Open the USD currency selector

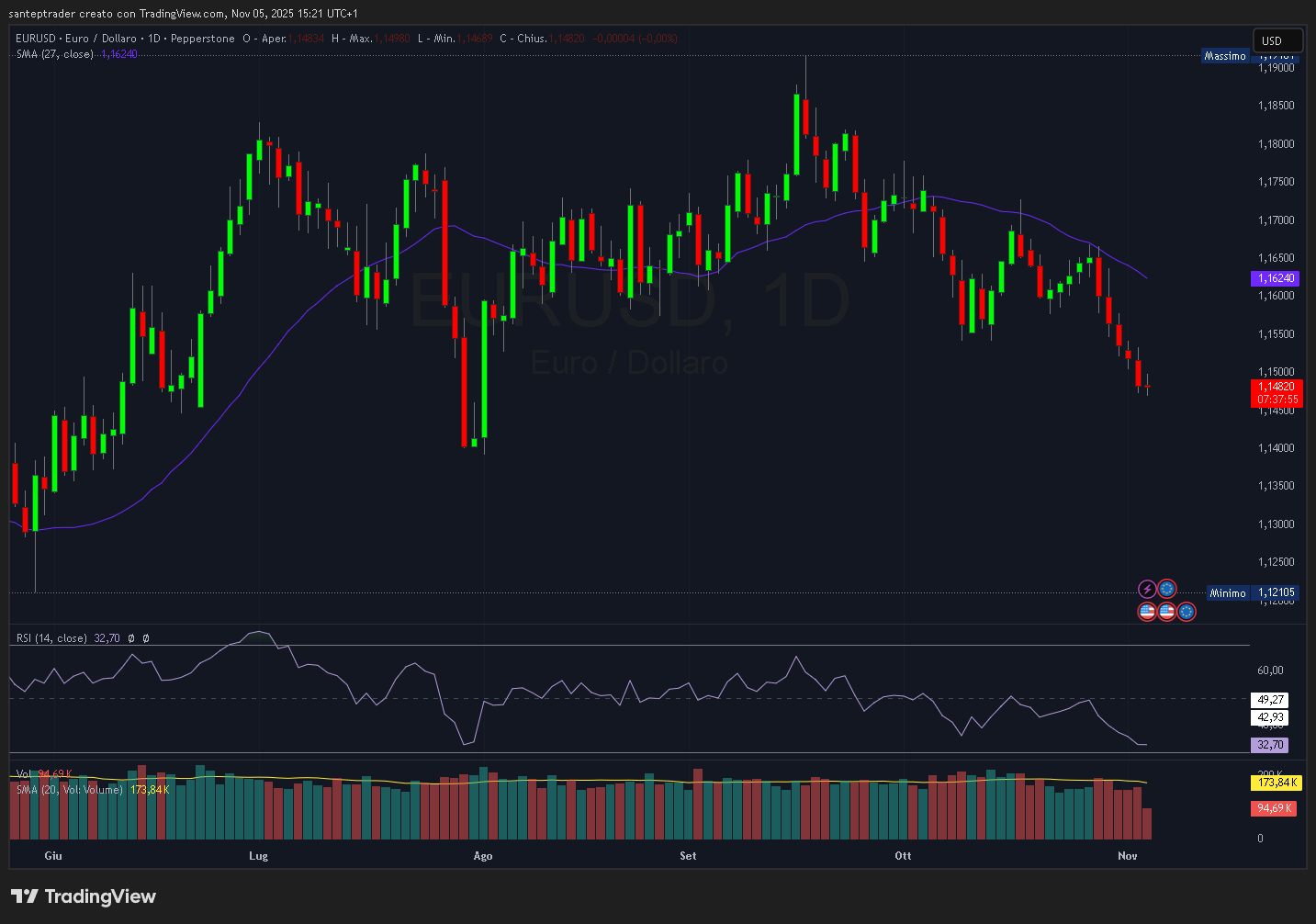pyautogui.click(x=1277, y=40)
